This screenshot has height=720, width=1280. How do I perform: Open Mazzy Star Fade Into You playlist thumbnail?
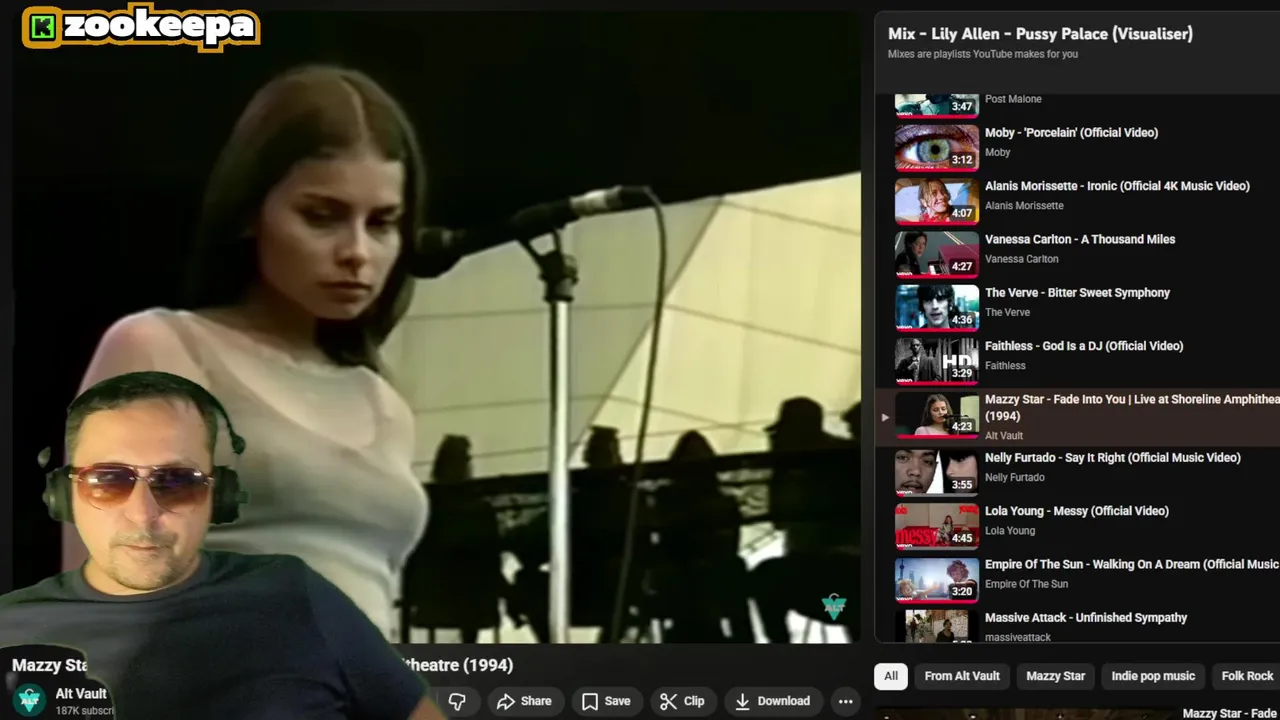coord(937,414)
